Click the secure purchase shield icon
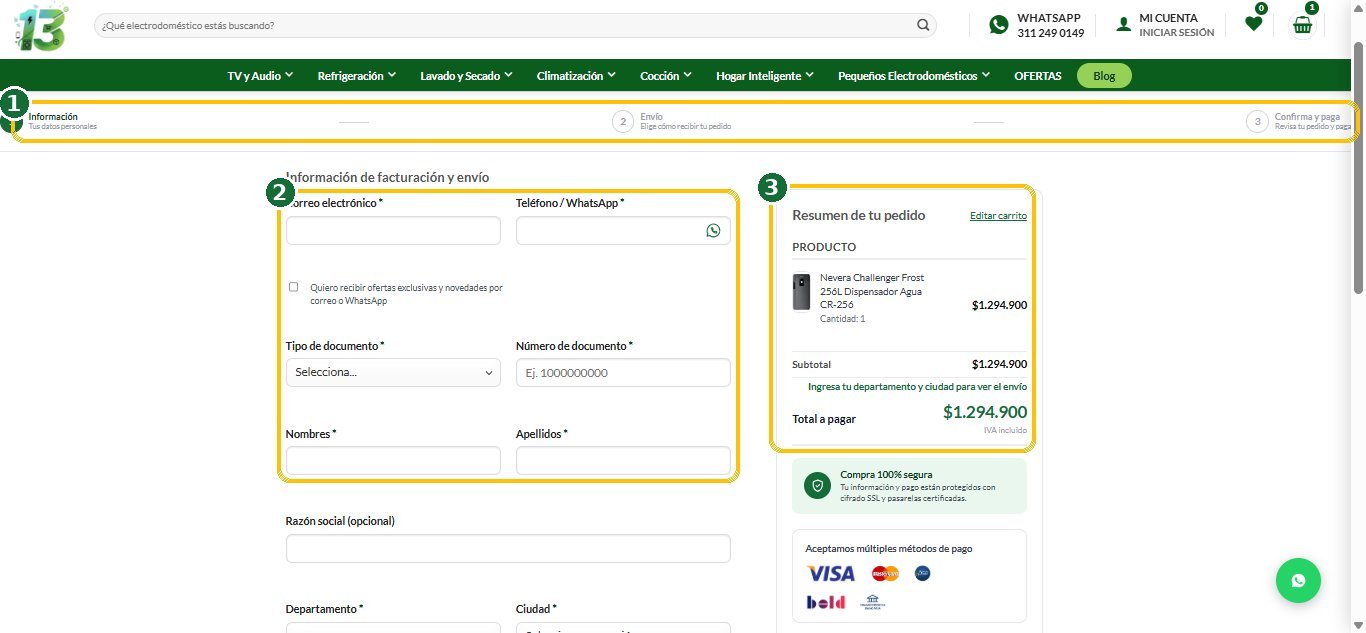 tap(817, 486)
